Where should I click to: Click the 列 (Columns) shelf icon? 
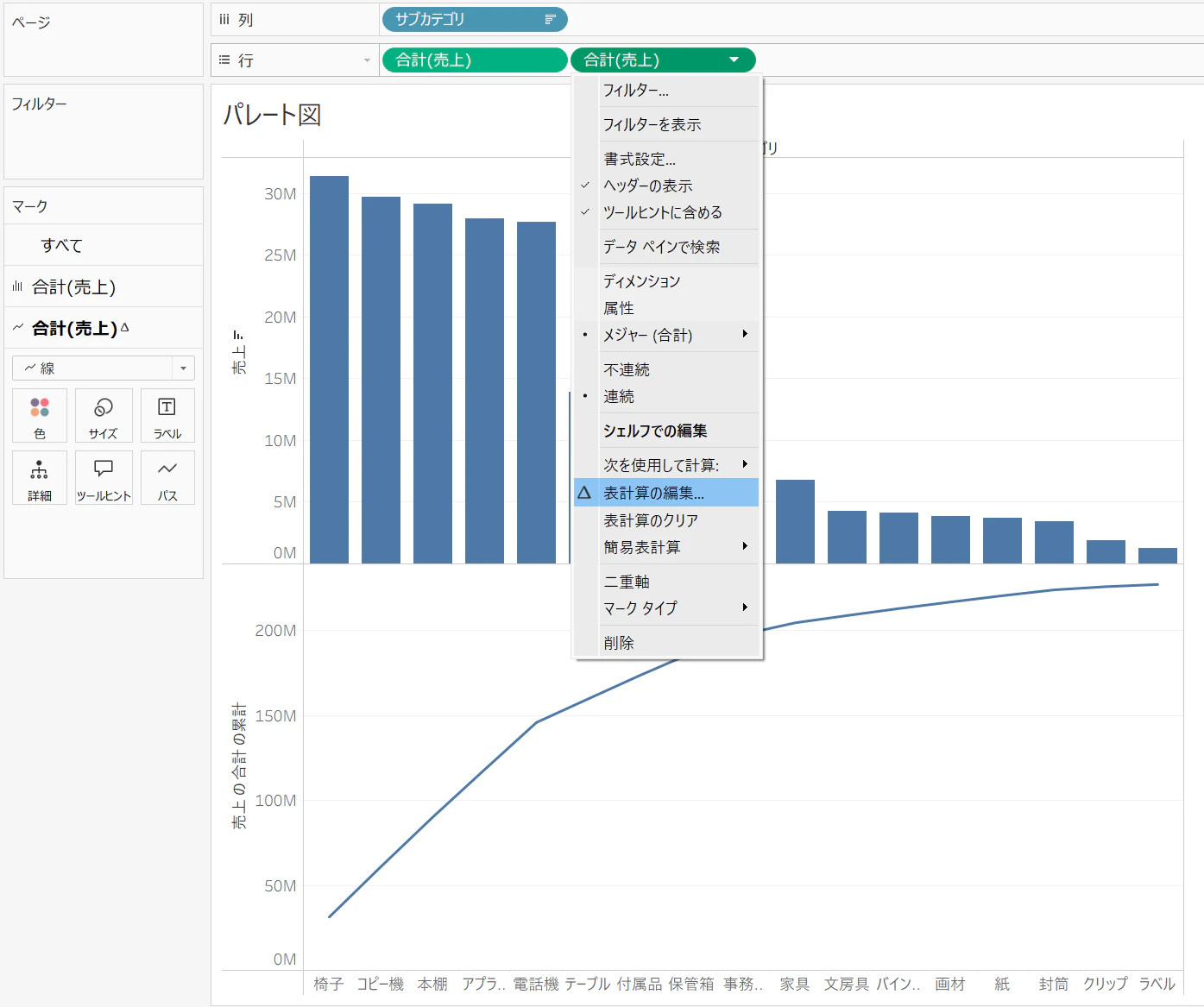click(224, 19)
